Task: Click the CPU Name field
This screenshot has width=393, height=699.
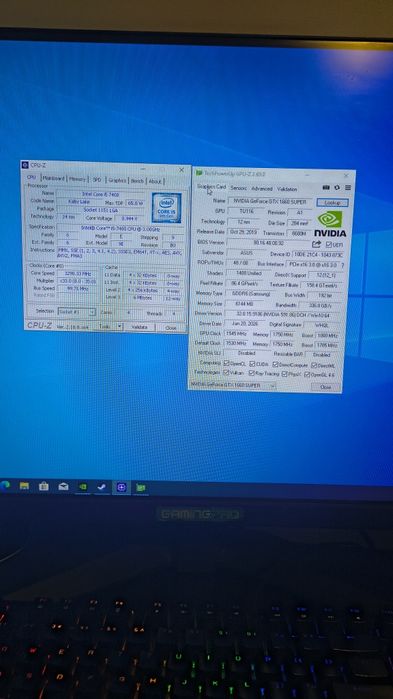Action: (x=101, y=193)
